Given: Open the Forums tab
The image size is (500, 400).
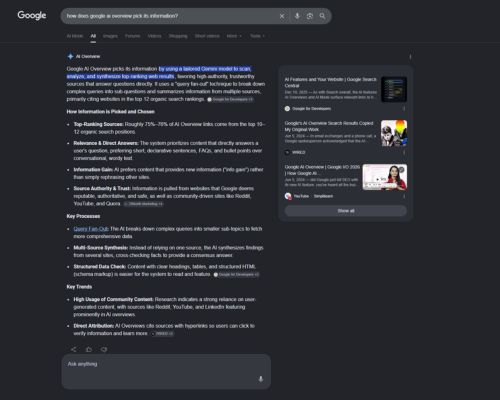Looking at the screenshot, I should pos(133,36).
